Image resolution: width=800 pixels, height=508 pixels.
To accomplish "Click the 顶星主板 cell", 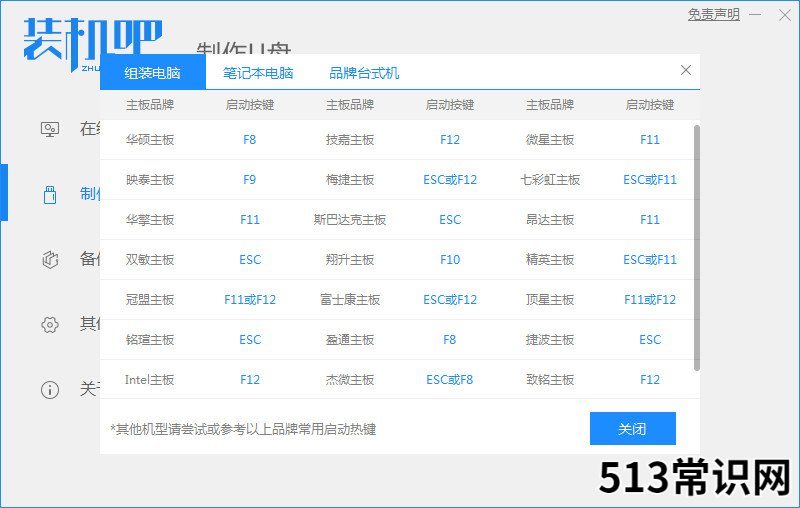I will 550,299.
